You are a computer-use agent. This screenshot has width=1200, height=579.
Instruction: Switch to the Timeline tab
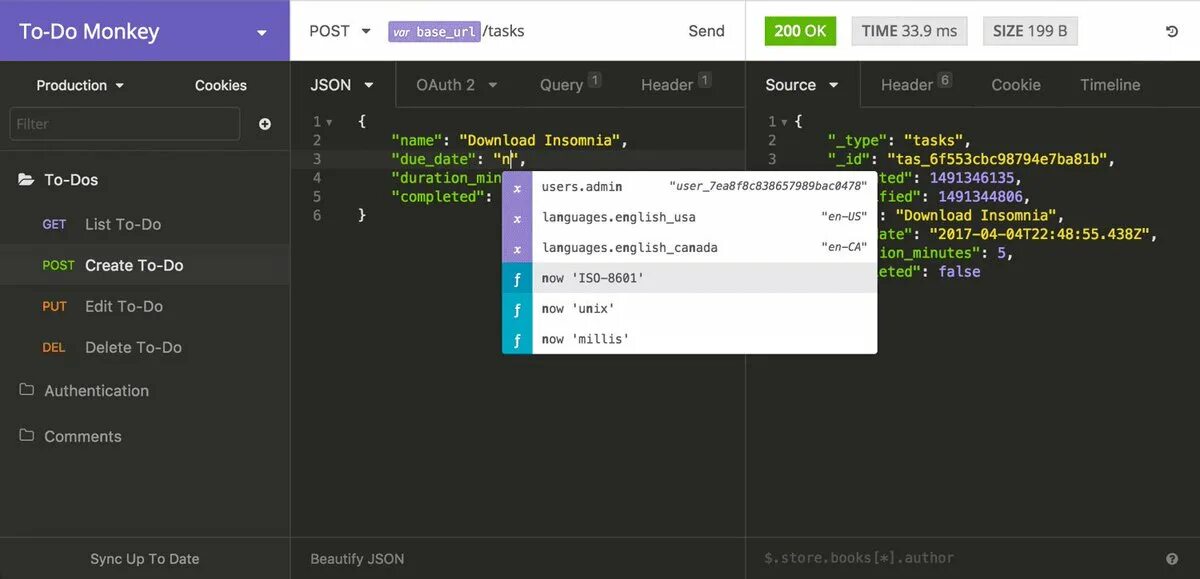(x=1109, y=85)
